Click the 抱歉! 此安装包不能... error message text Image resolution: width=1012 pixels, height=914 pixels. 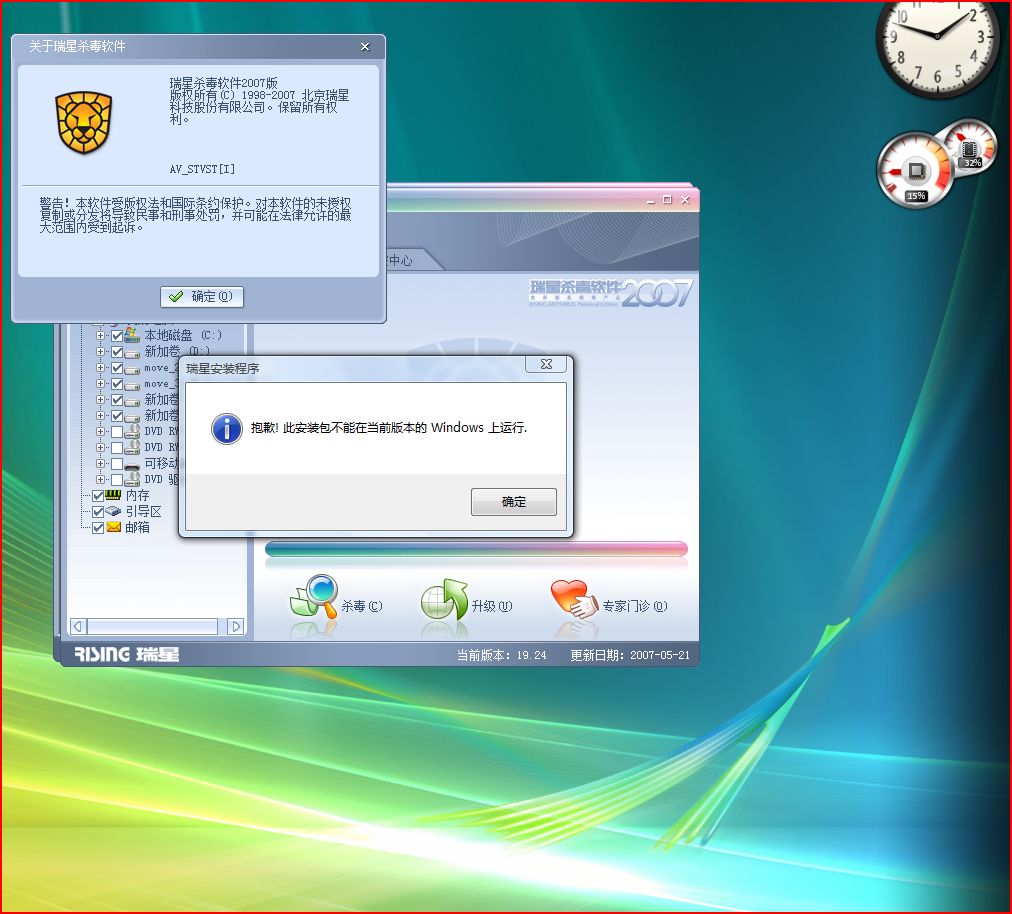pyautogui.click(x=389, y=428)
